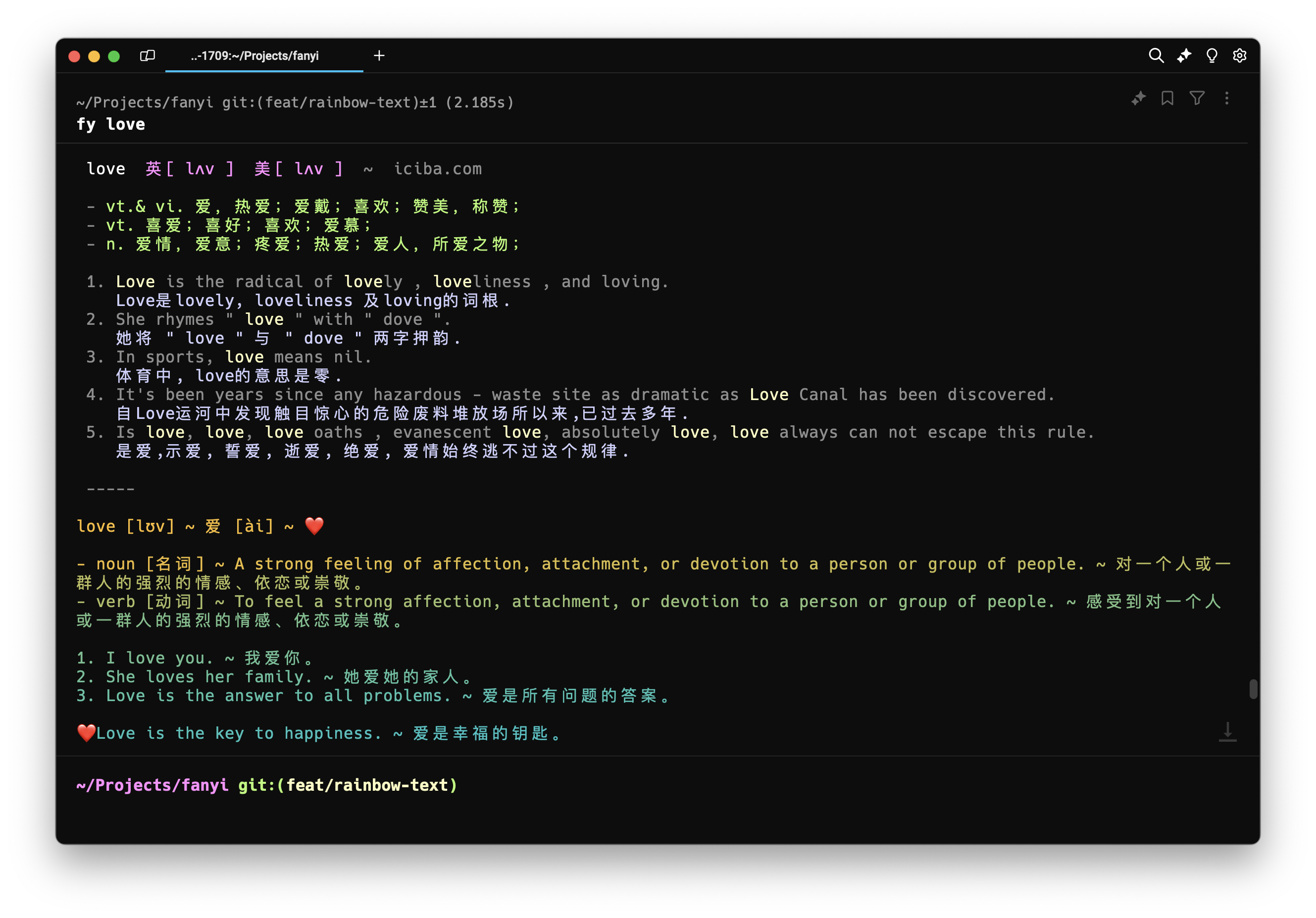The image size is (1316, 918).
Task: Click the vertical scrollbar thumb
Action: point(1253,689)
